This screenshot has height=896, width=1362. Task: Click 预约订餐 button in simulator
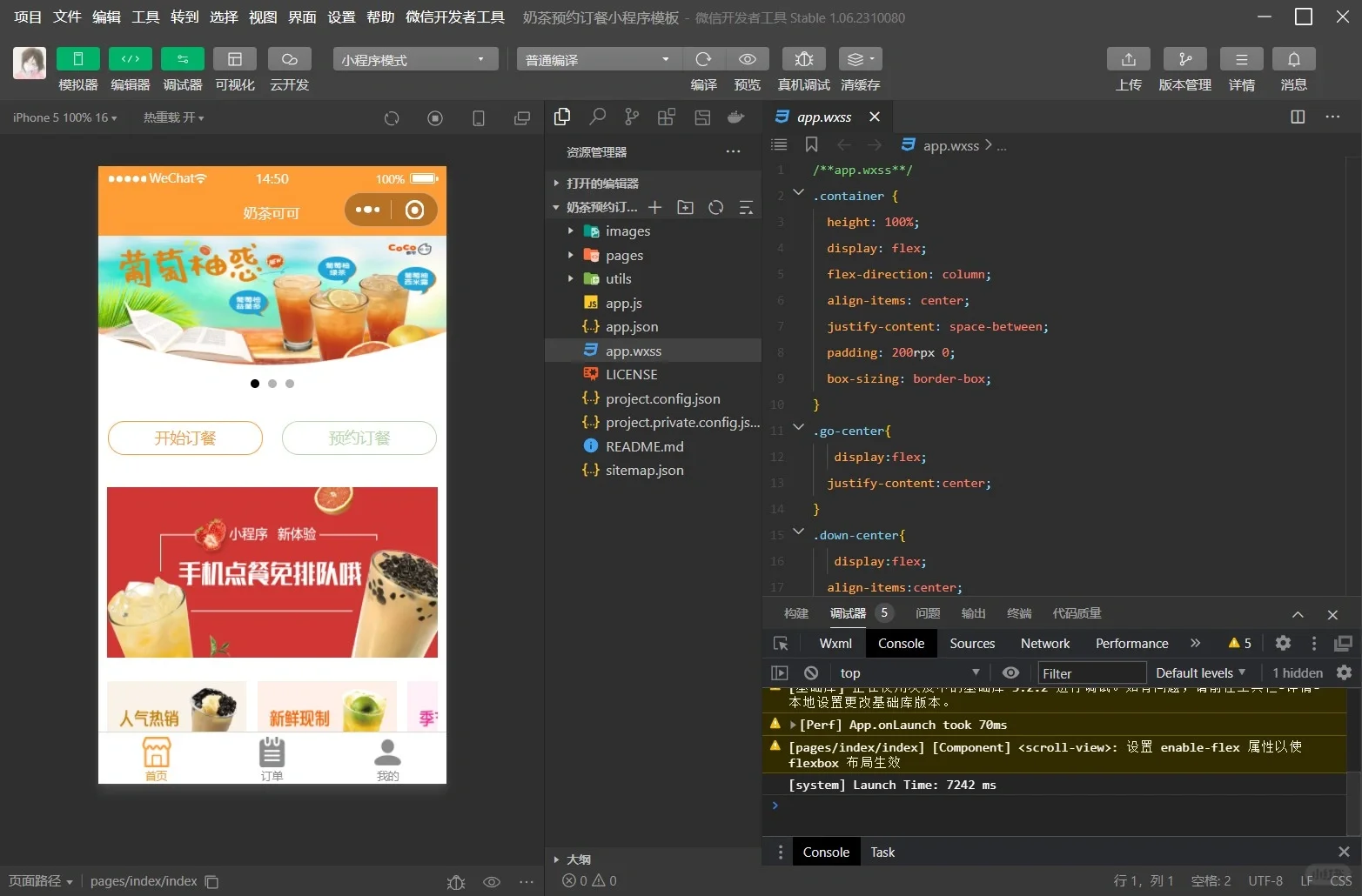point(359,438)
